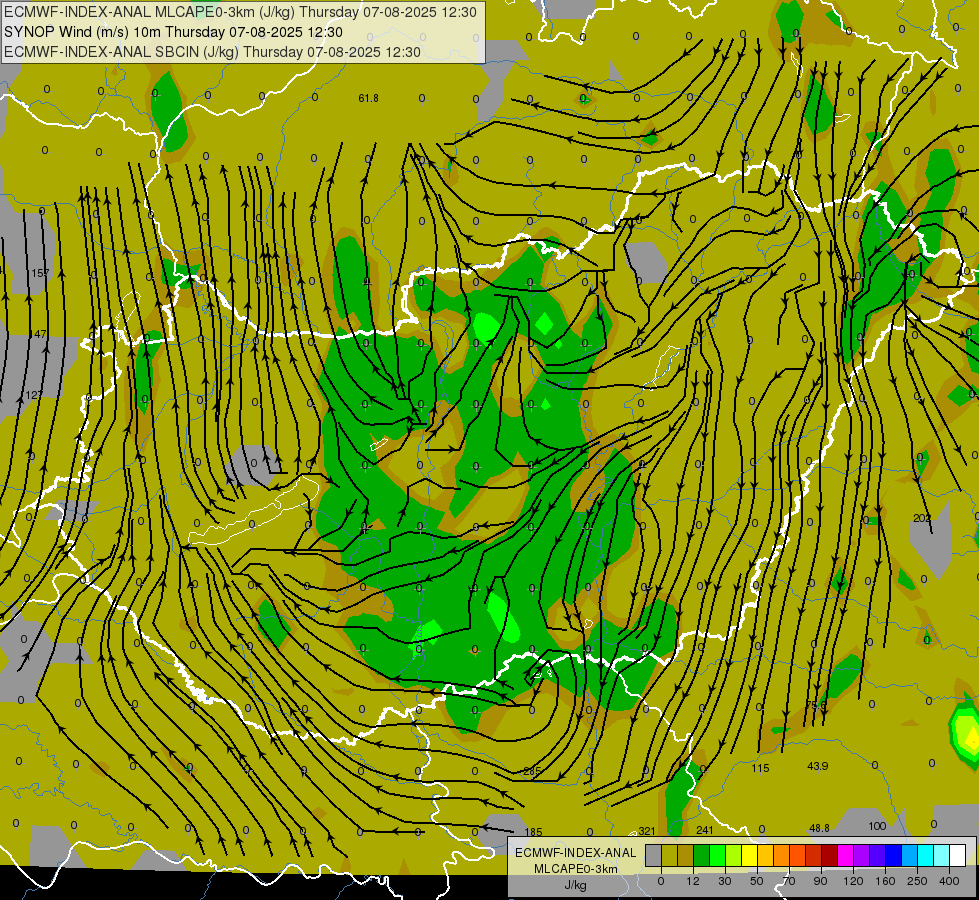
Task: Click the gray swatch in the legend
Action: pyautogui.click(x=654, y=855)
